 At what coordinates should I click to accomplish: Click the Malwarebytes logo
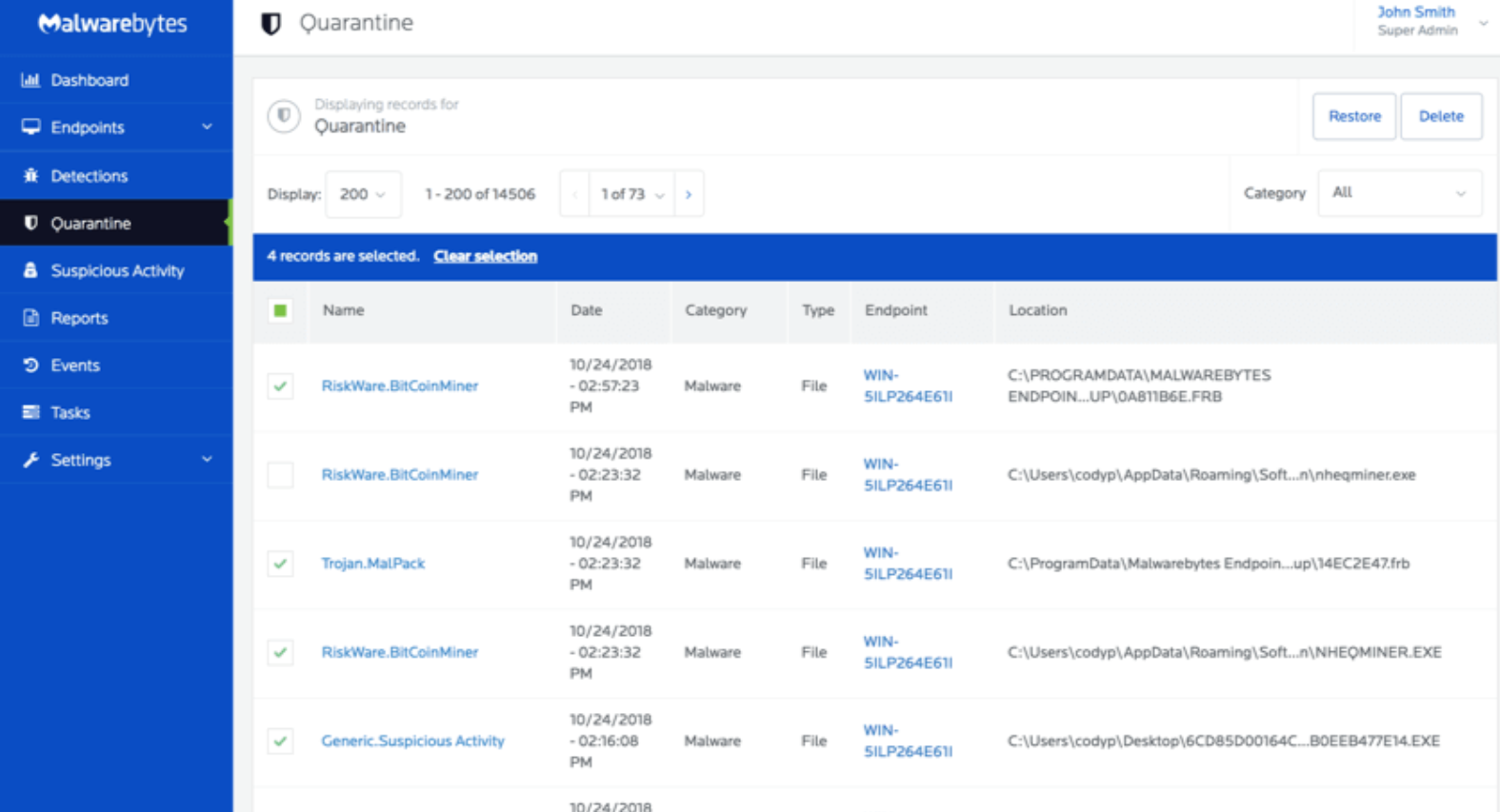pos(112,24)
